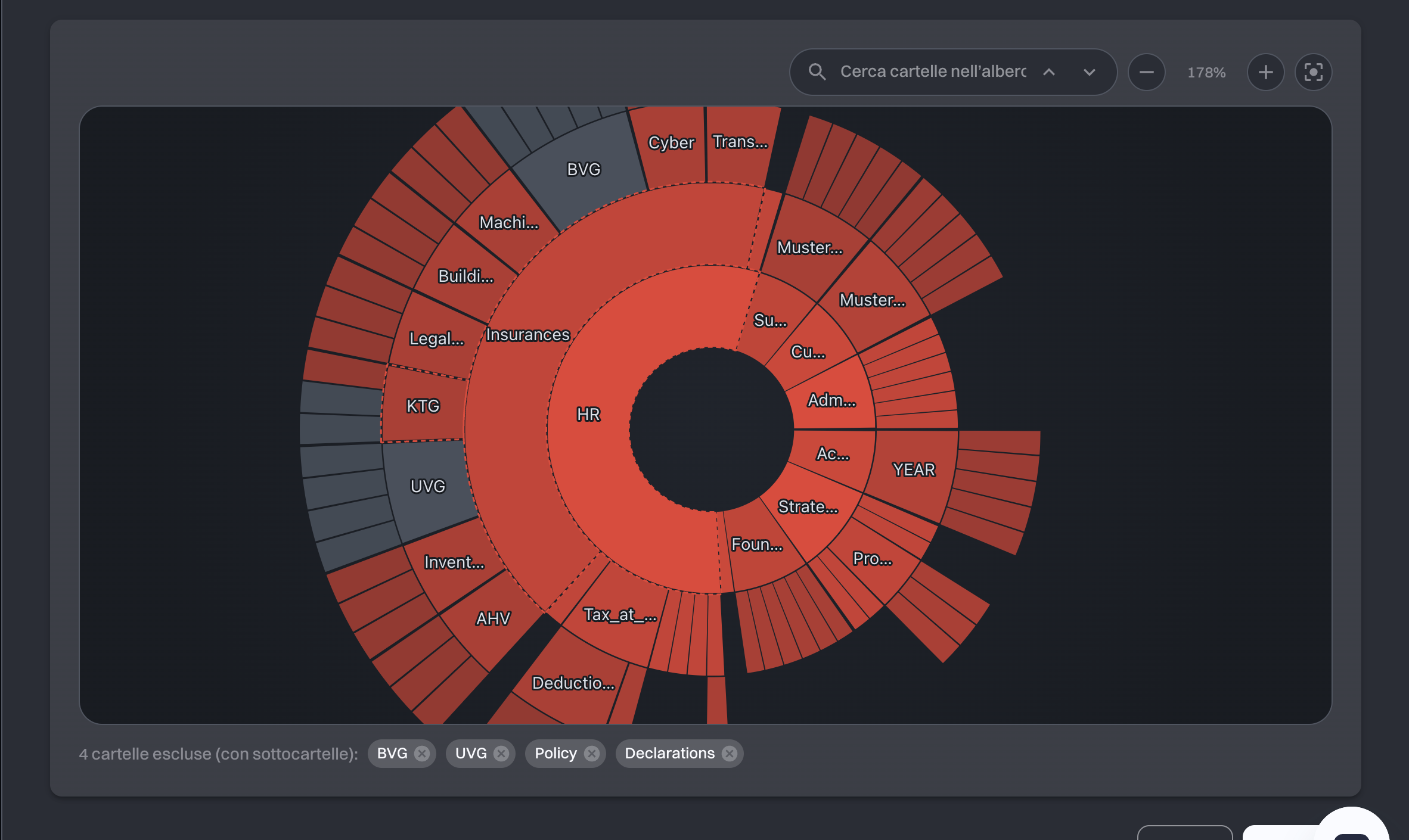Select the Insurances ring segment
This screenshot has width=1409, height=840.
pos(527,335)
